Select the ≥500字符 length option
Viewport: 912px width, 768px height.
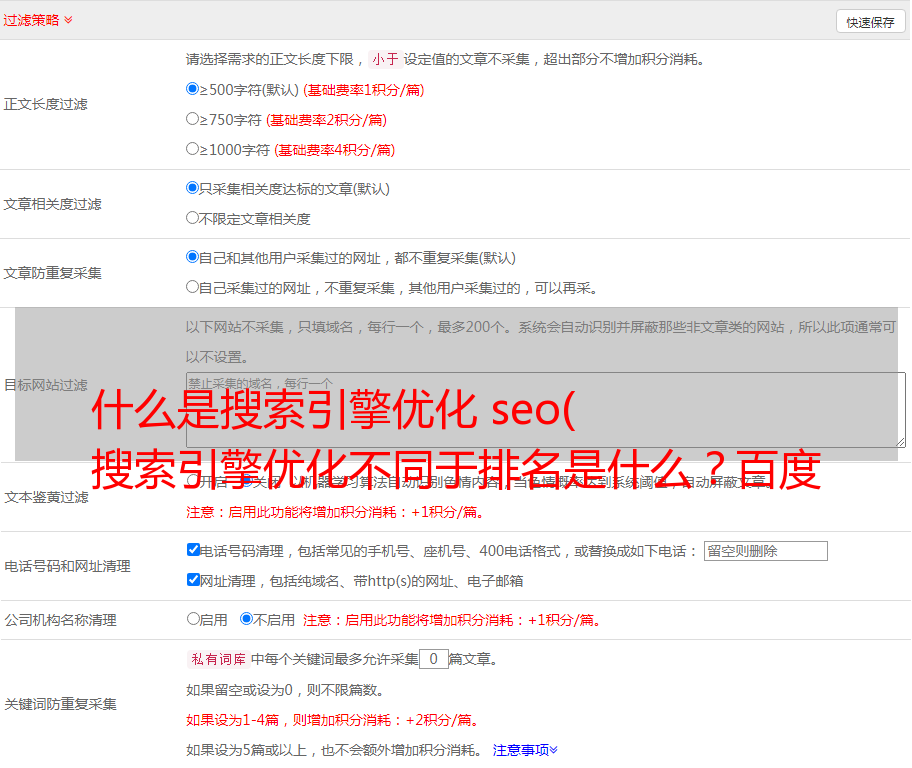(192, 89)
